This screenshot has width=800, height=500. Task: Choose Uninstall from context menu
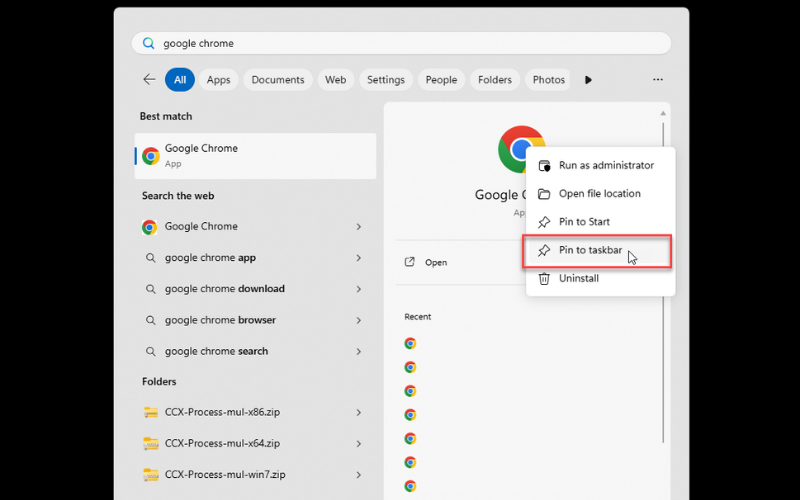(x=601, y=279)
